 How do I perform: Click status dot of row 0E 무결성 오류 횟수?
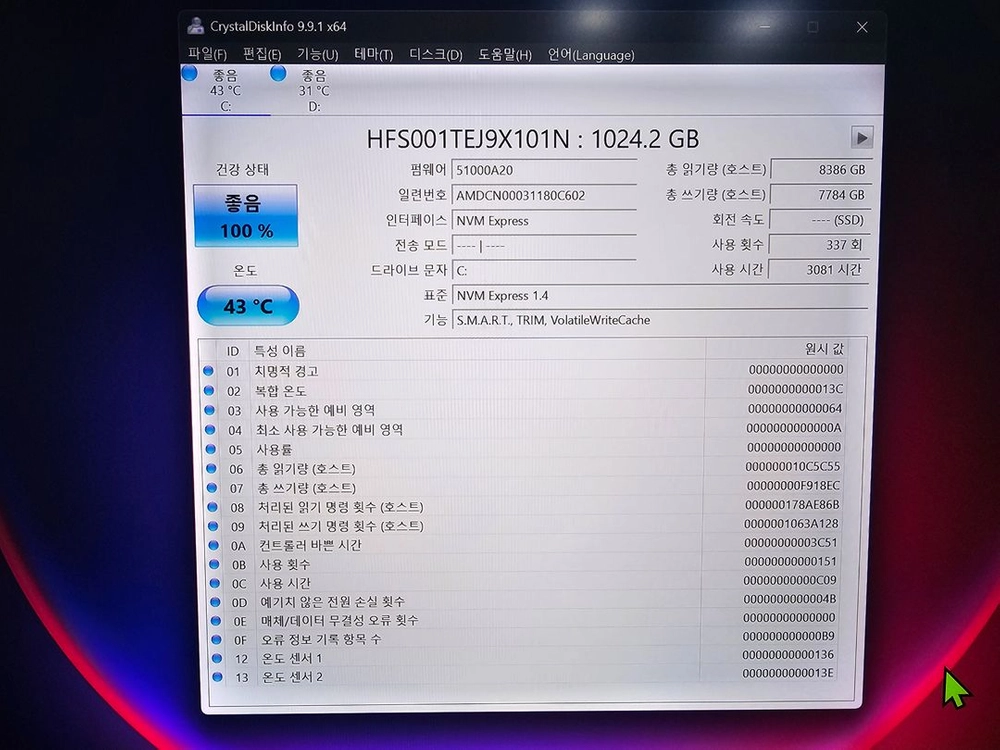(x=216, y=621)
